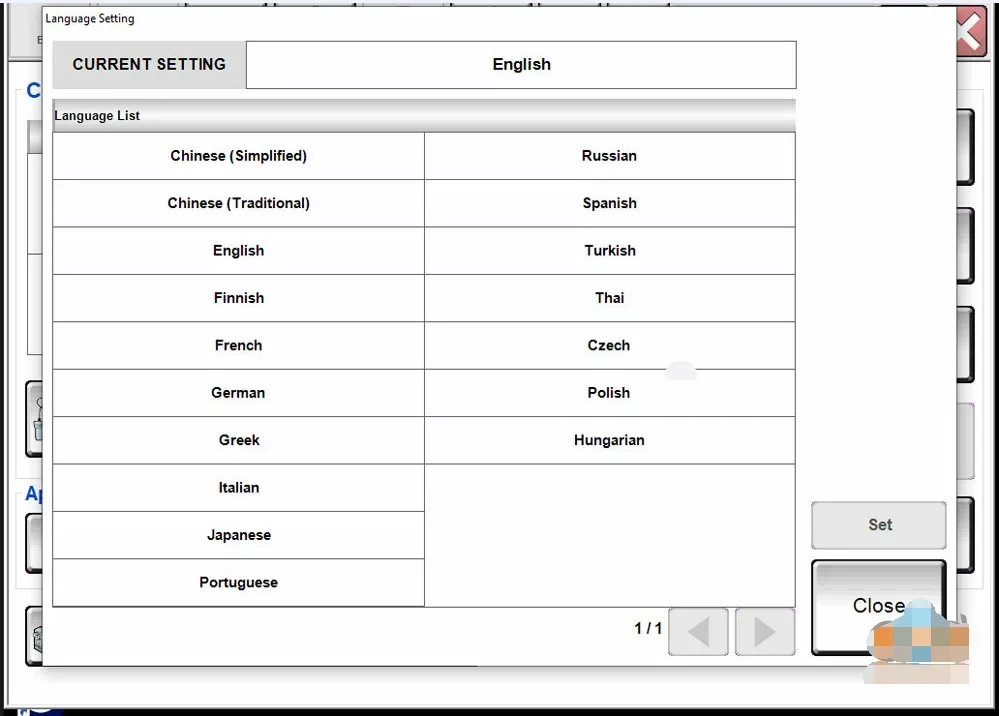Screen dimensions: 999x716
Task: Select Polish from the language list
Action: tap(609, 393)
